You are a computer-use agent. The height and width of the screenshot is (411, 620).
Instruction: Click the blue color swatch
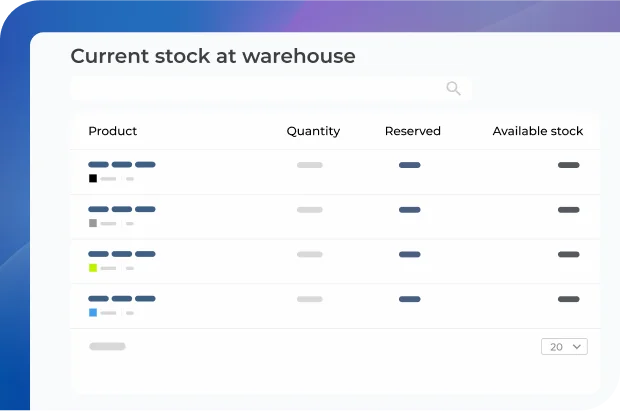click(x=93, y=313)
